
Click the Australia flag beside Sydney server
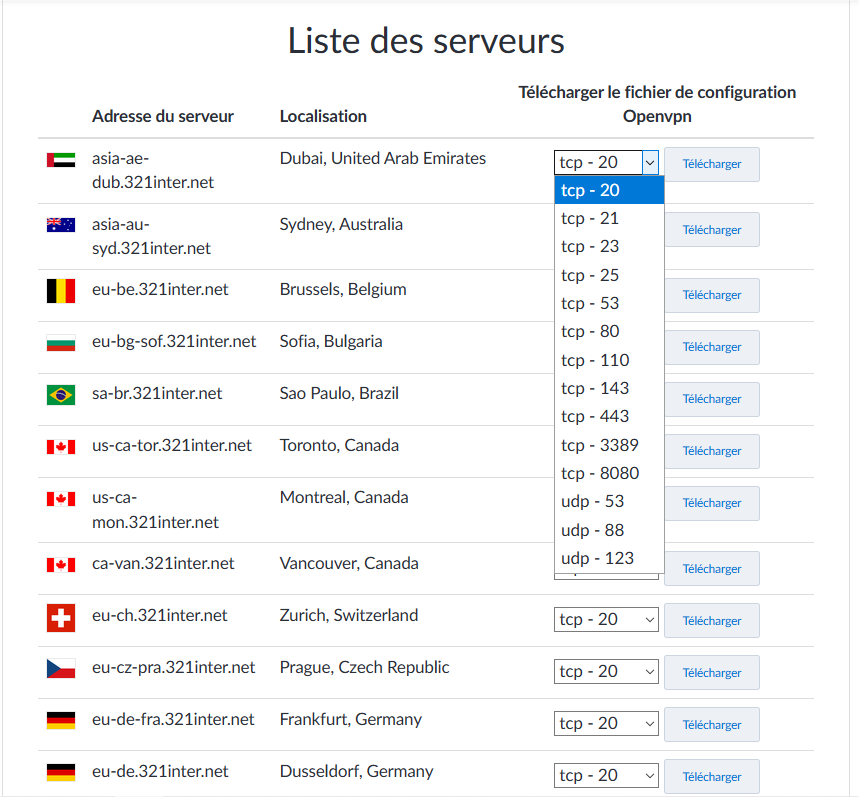(x=60, y=224)
